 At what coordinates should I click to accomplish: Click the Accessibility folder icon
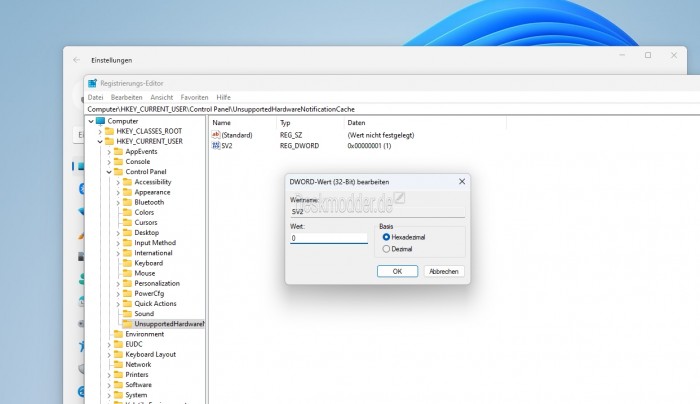point(126,182)
